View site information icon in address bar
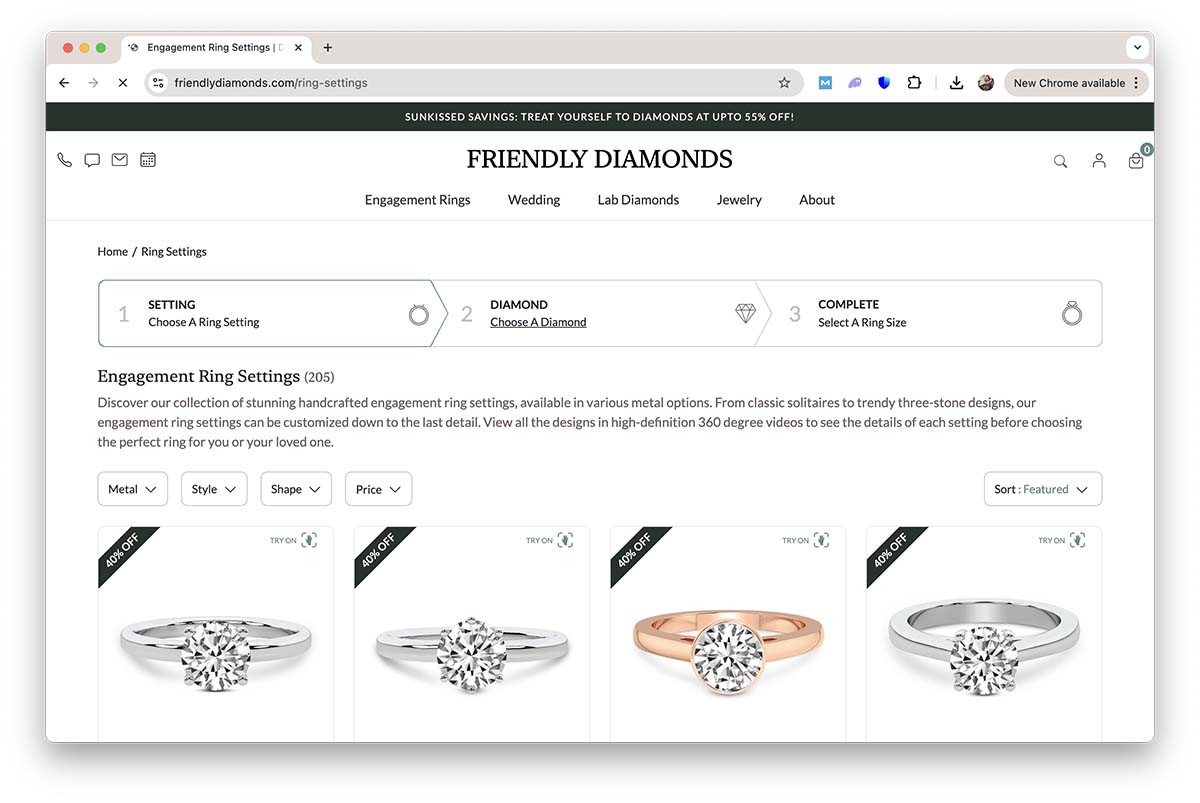 tap(158, 83)
